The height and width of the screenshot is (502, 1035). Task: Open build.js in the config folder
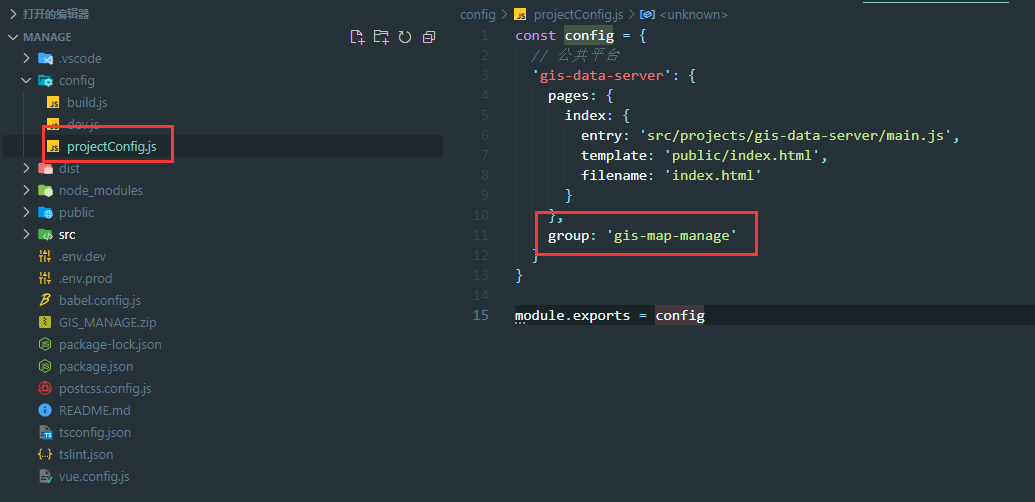(87, 102)
